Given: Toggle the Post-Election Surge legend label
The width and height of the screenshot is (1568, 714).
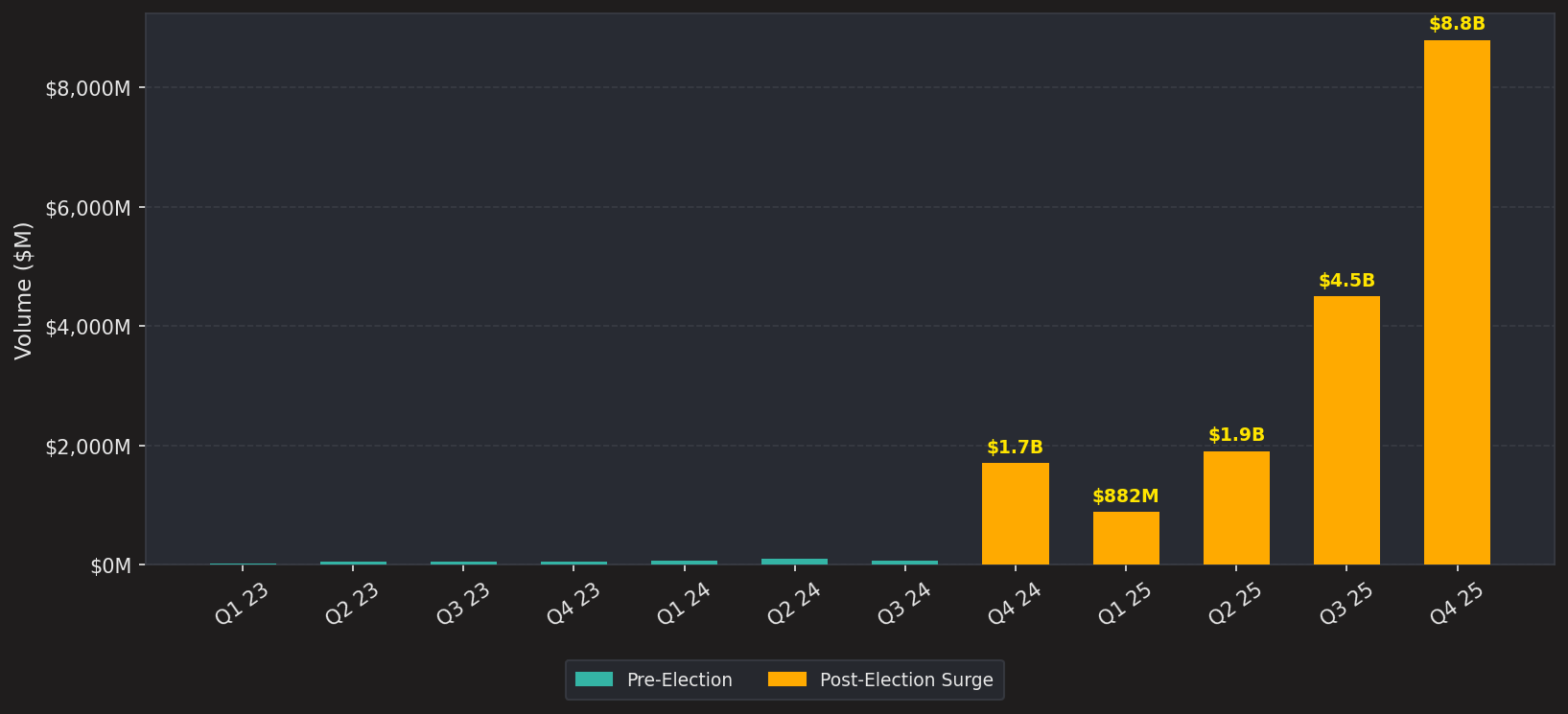Looking at the screenshot, I should click(906, 680).
